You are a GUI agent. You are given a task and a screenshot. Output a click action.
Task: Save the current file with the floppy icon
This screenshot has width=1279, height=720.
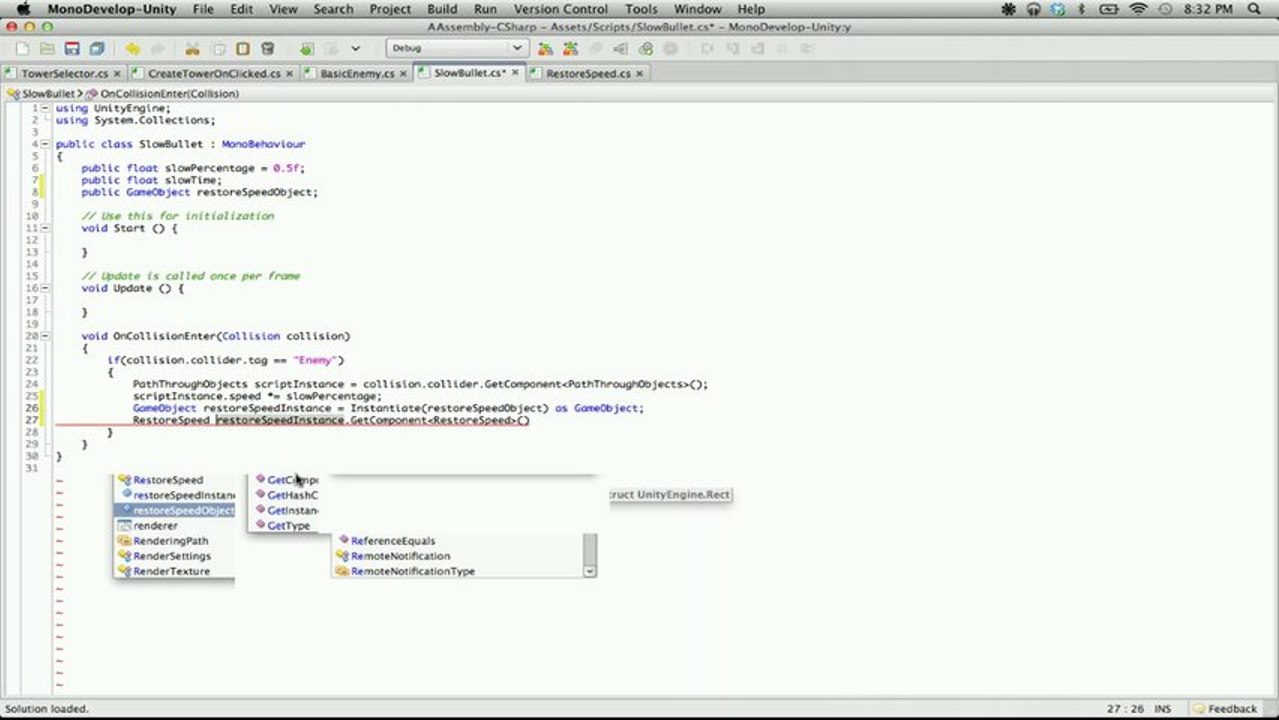tap(72, 48)
